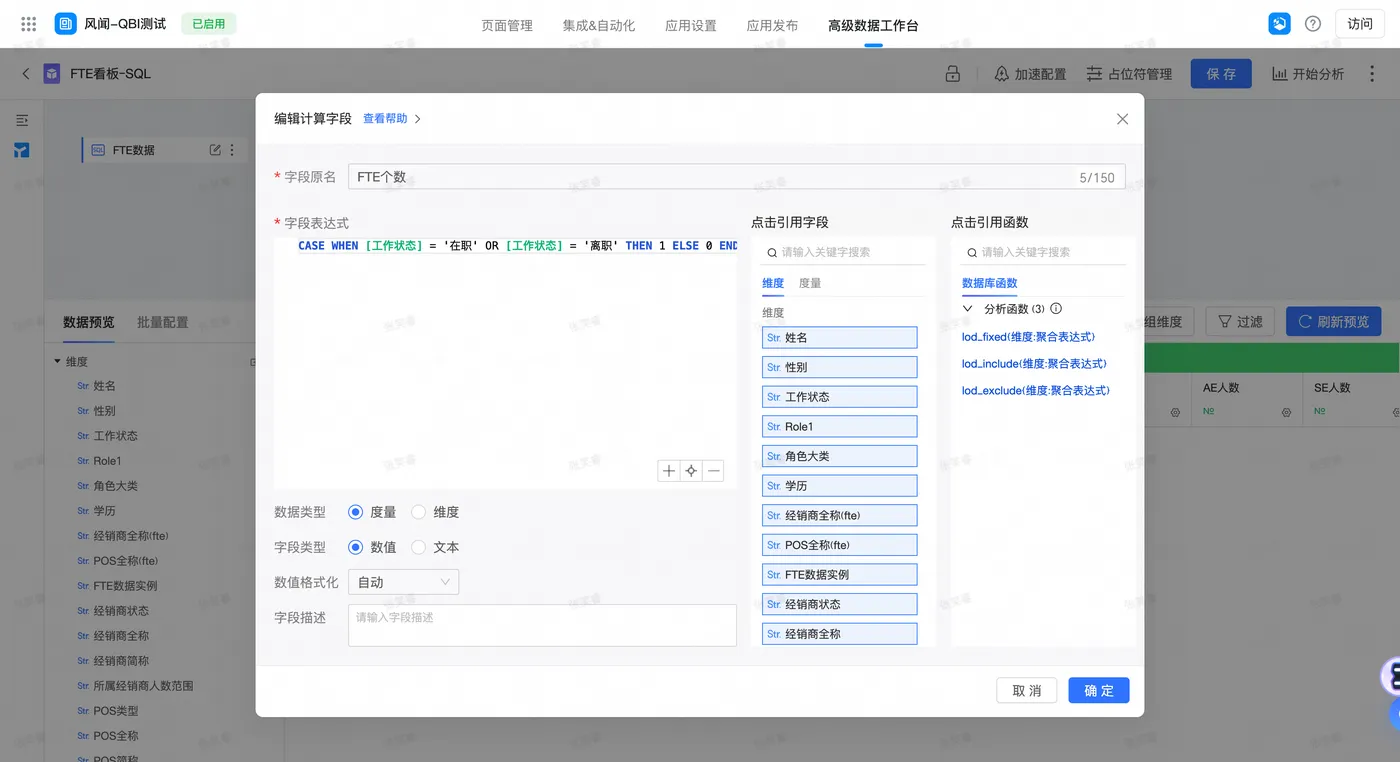Open the apps grid launcher icon
The width and height of the screenshot is (1400, 762).
tap(28, 24)
